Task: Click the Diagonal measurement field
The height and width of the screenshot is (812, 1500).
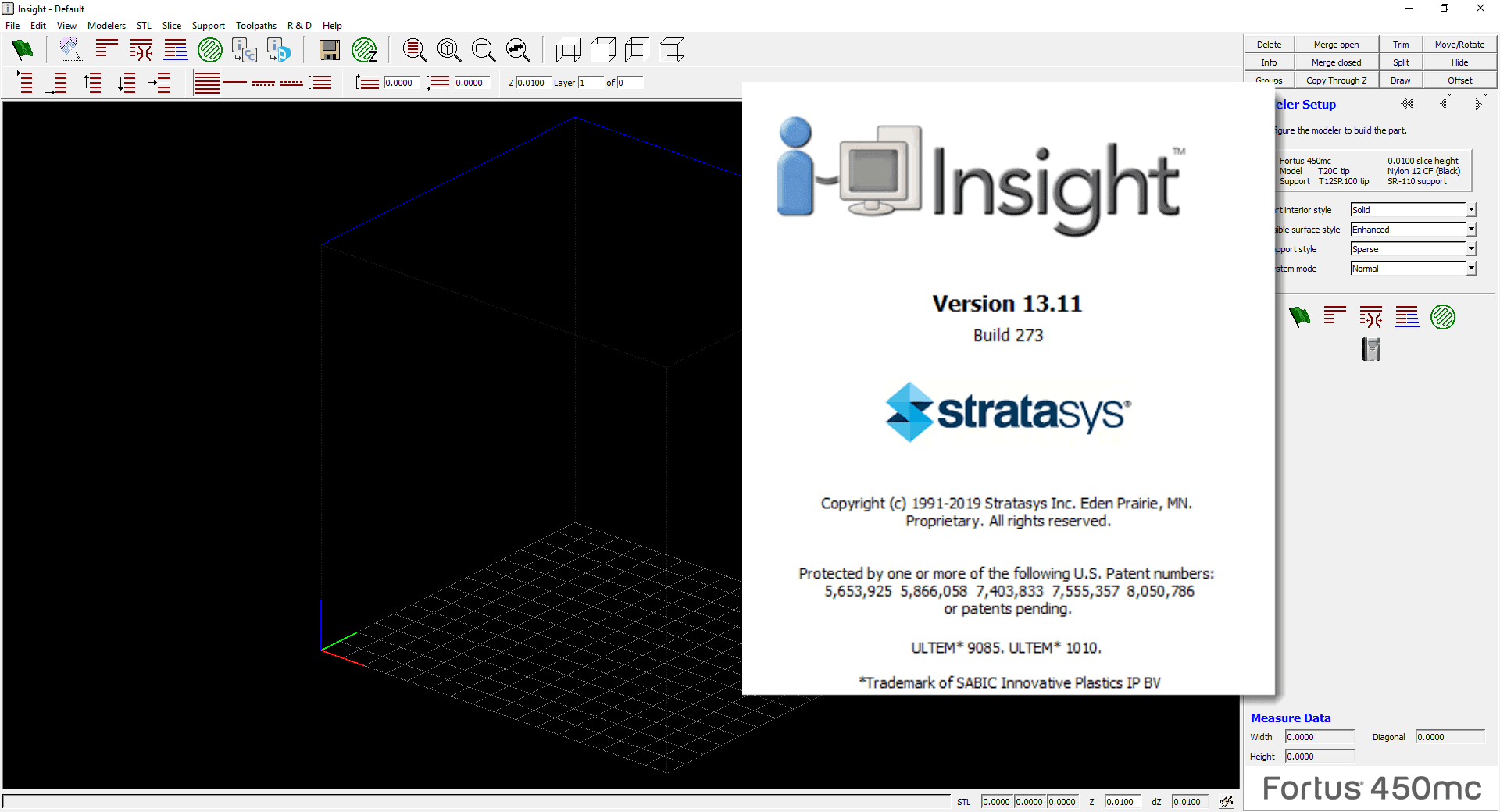Action: pyautogui.click(x=1450, y=737)
